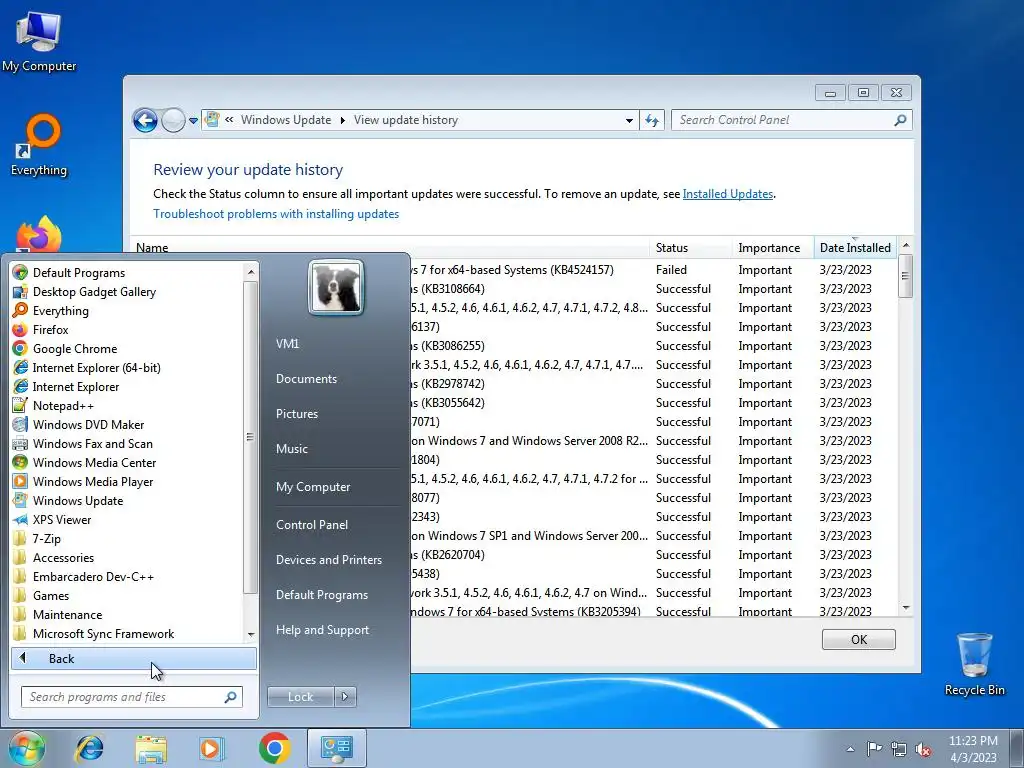
Task: Click the network icon in the system tray
Action: [x=899, y=749]
